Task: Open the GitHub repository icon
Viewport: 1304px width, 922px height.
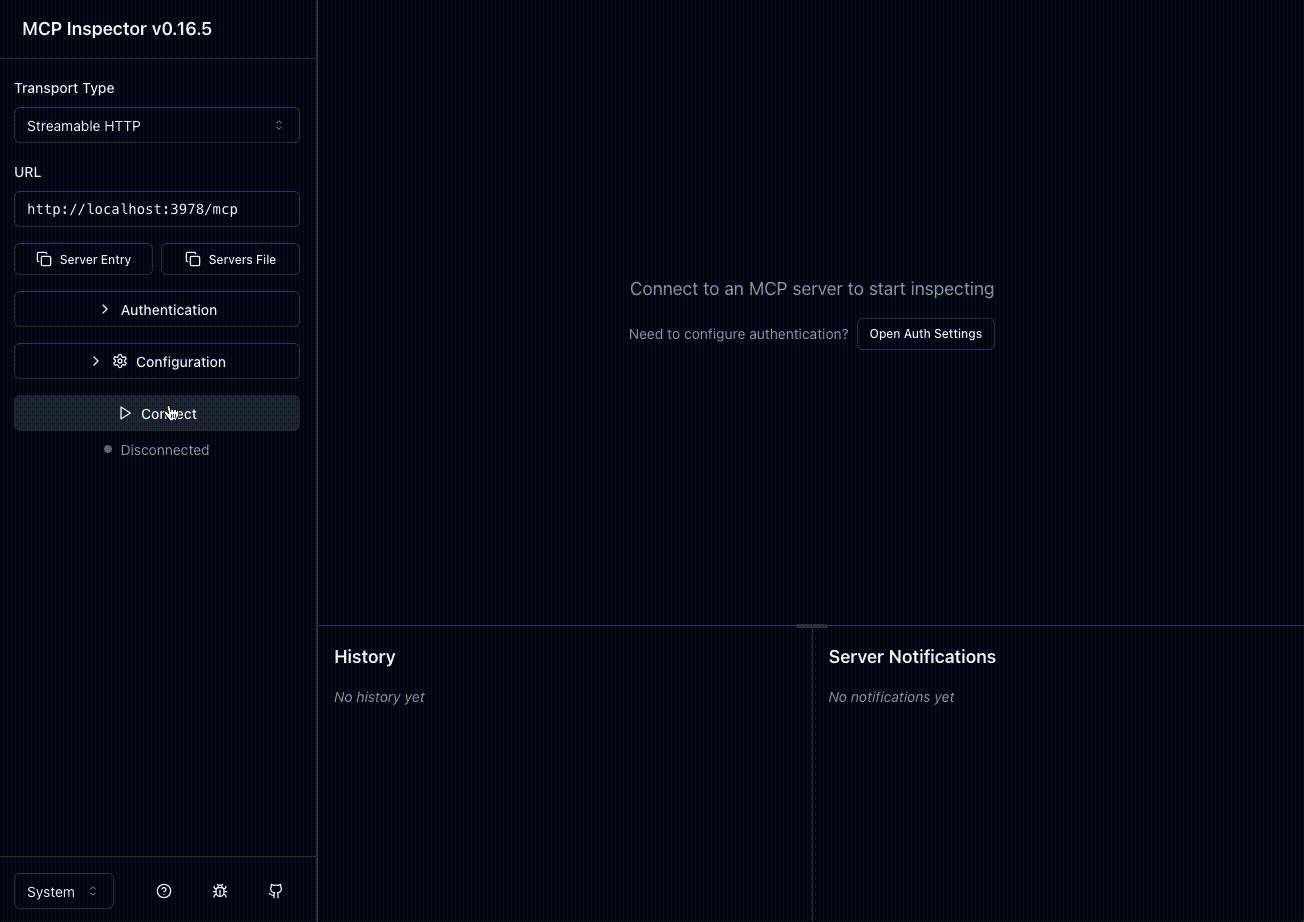Action: pyautogui.click(x=276, y=891)
